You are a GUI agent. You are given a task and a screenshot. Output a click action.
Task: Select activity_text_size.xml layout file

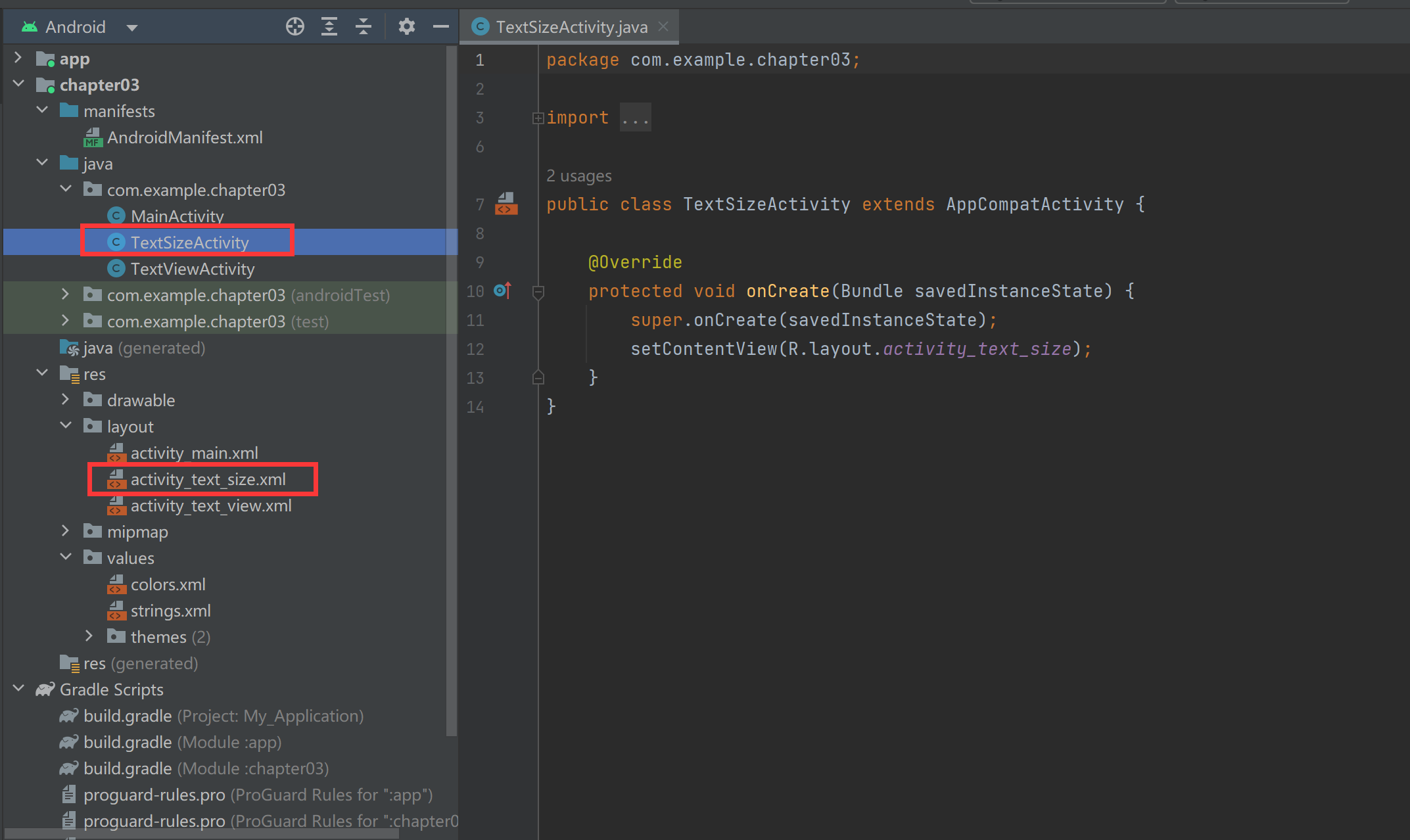[208, 479]
